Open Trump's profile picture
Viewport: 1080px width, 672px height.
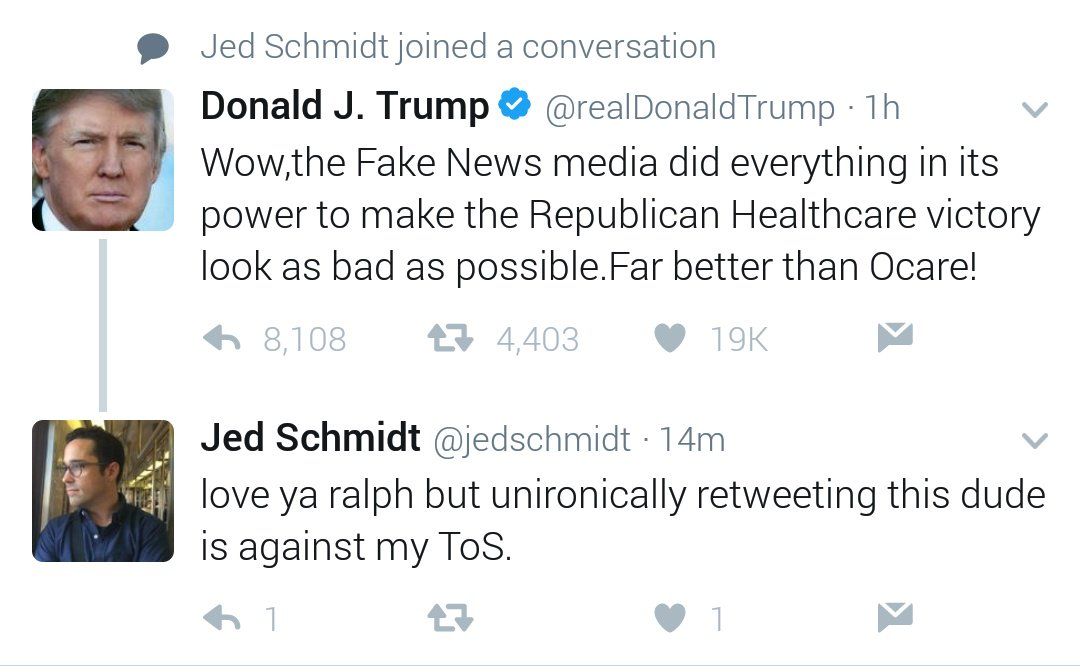tap(103, 160)
